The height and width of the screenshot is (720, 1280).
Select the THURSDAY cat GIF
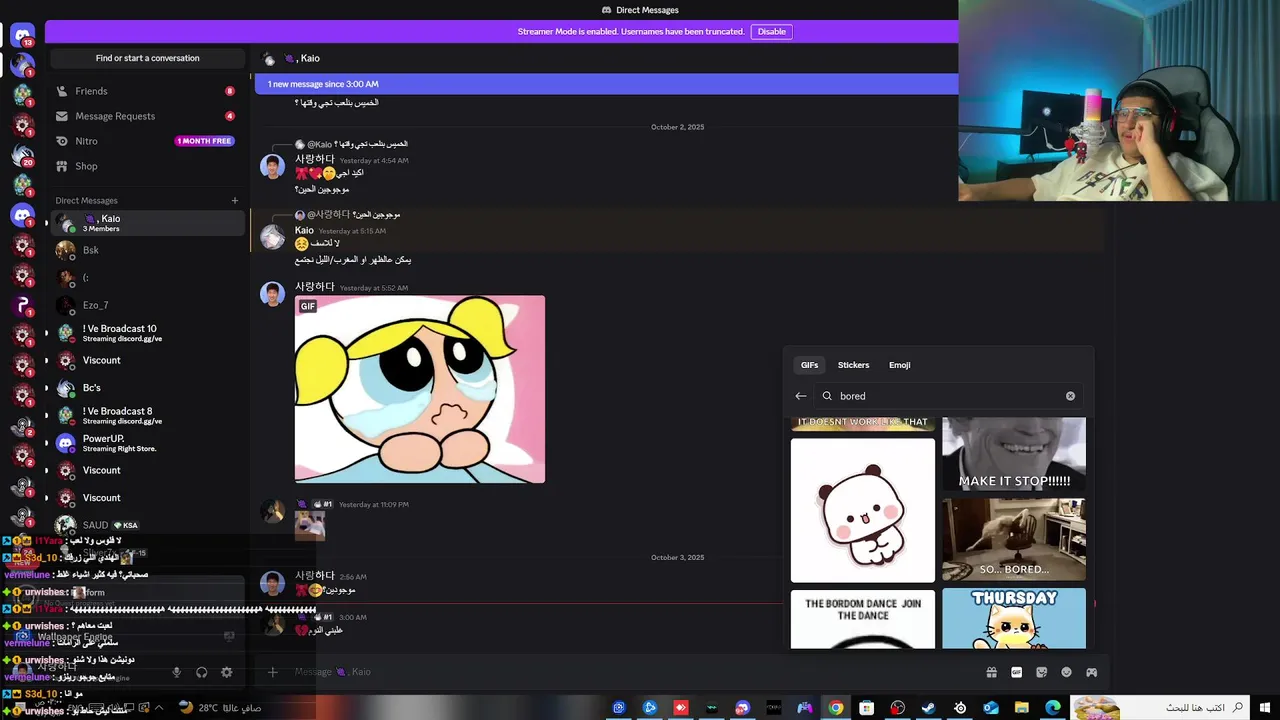click(x=1014, y=618)
